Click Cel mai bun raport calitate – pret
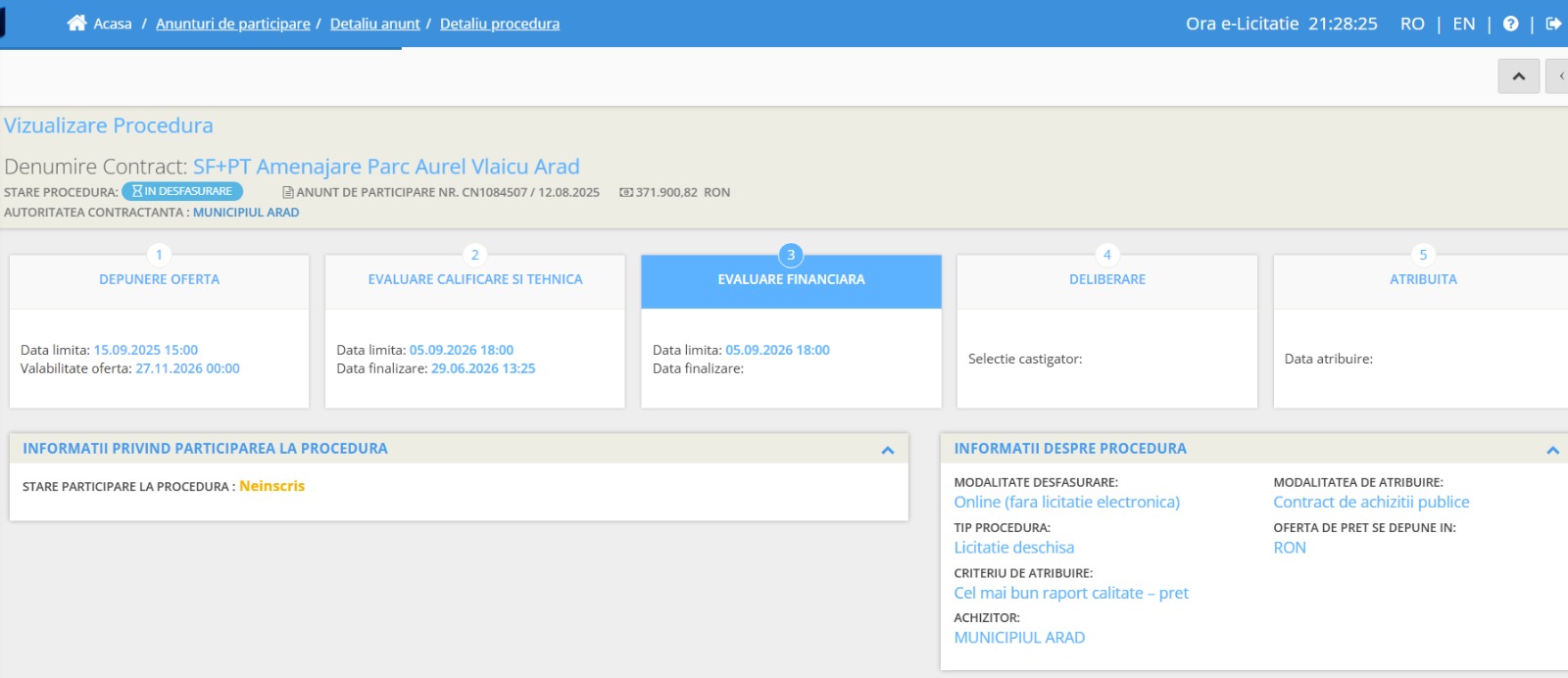1568x678 pixels. (1071, 593)
